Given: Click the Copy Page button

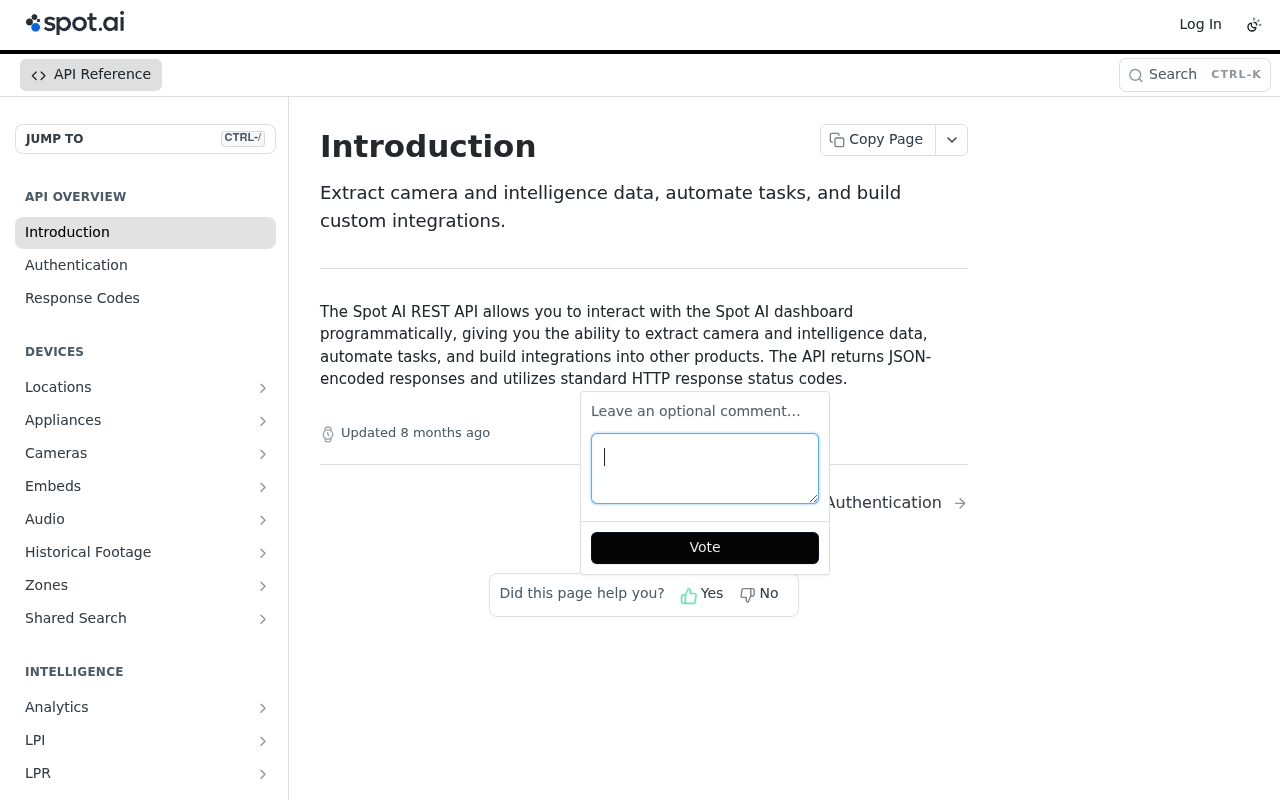Looking at the screenshot, I should (x=877, y=140).
